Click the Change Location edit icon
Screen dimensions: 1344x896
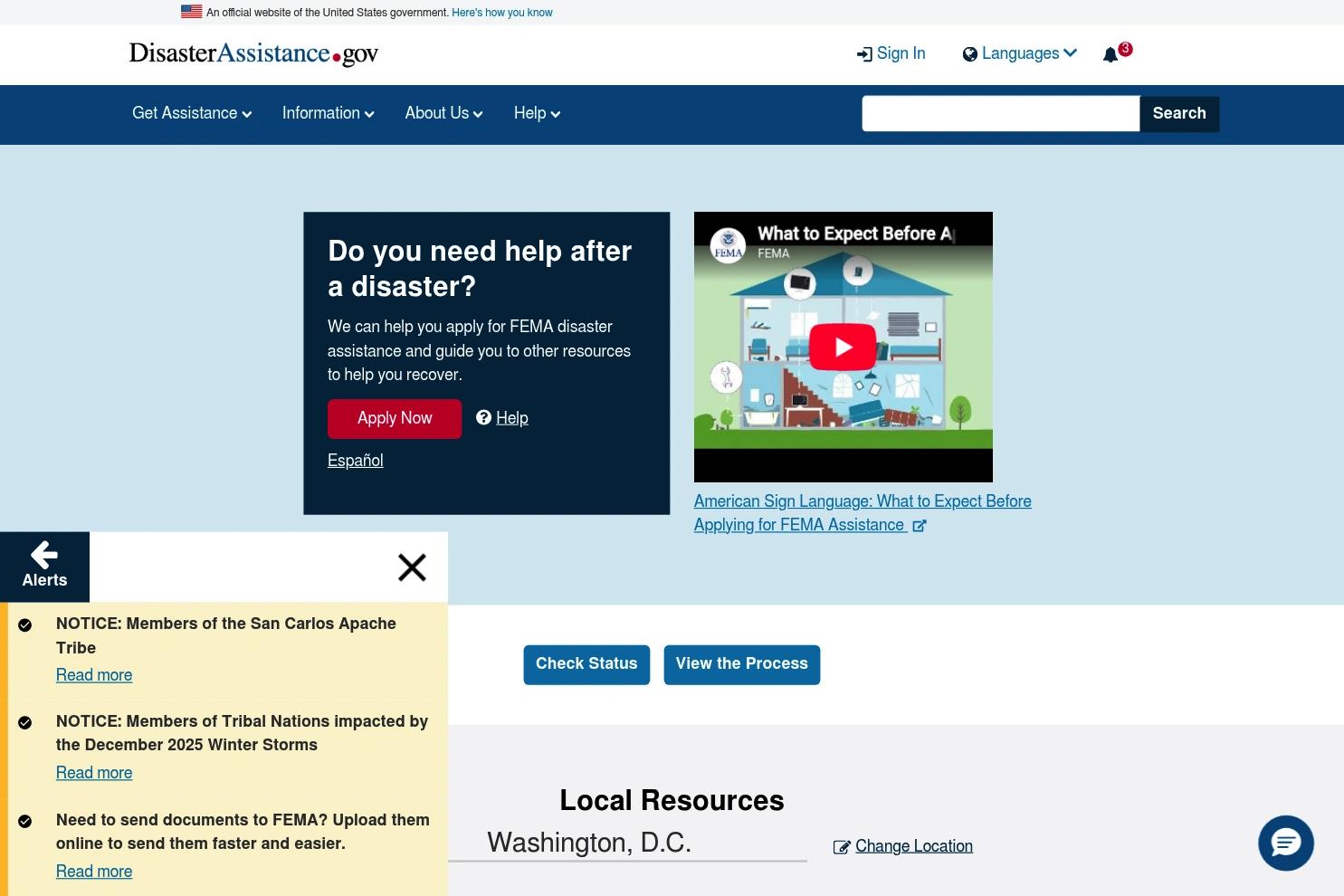(842, 847)
